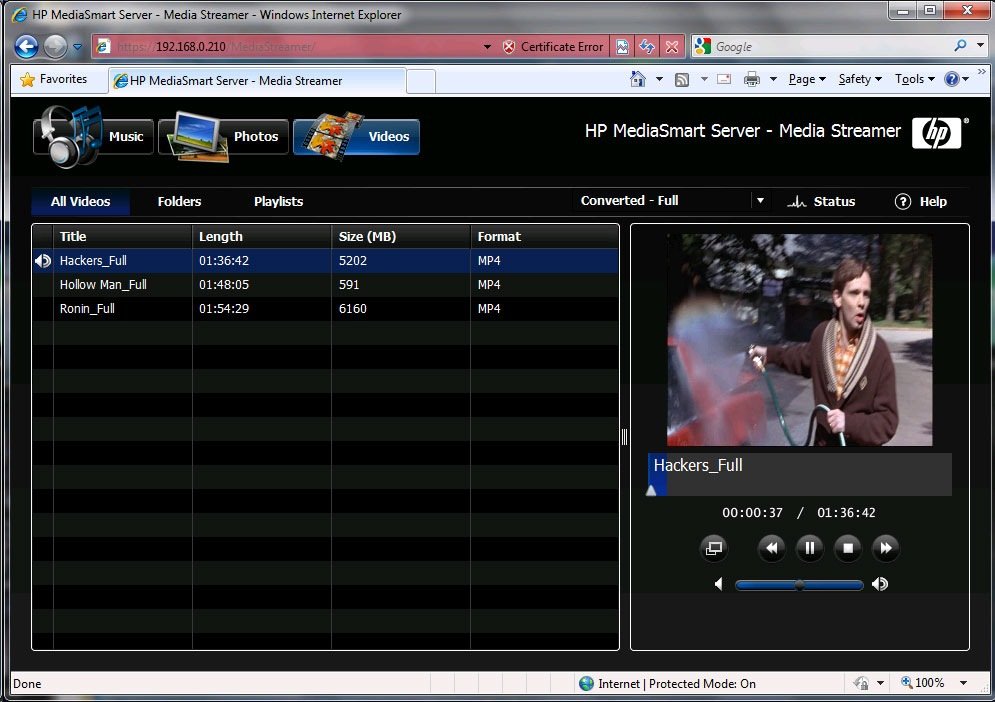Open the Certificate Error warning

coord(553,46)
